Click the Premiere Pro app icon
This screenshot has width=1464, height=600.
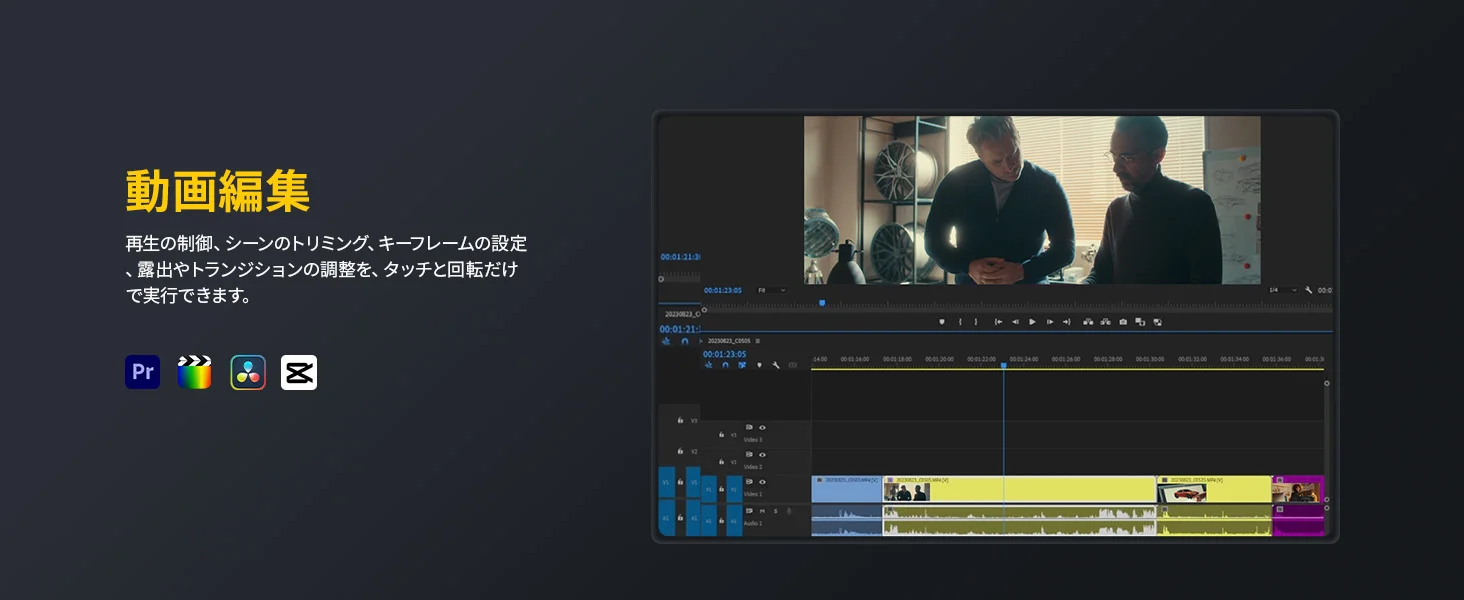[x=142, y=372]
